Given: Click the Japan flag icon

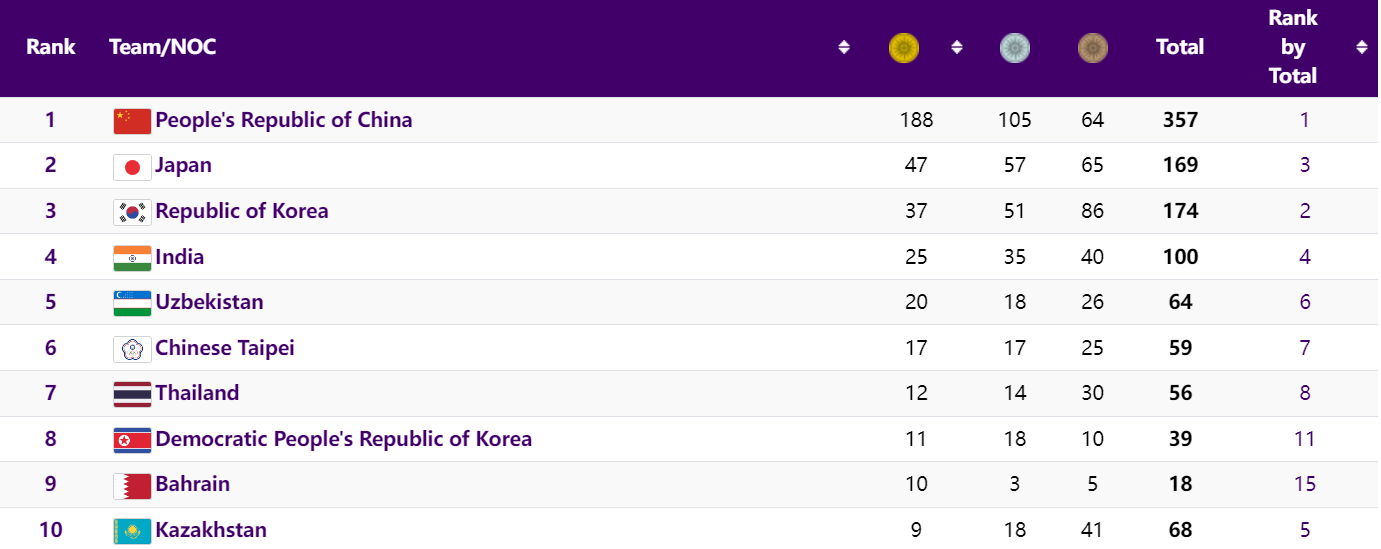Looking at the screenshot, I should [132, 167].
